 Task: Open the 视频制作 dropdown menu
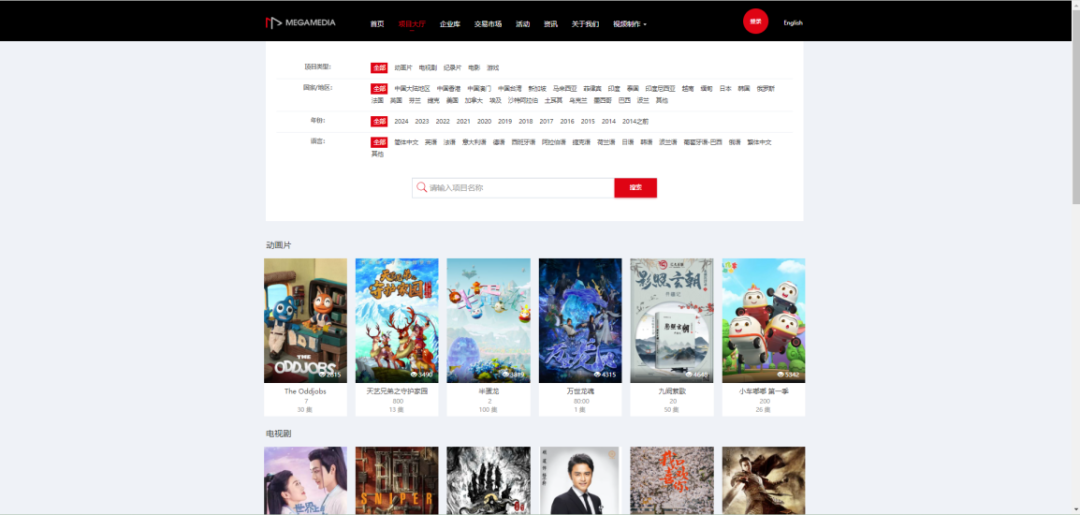tap(630, 23)
